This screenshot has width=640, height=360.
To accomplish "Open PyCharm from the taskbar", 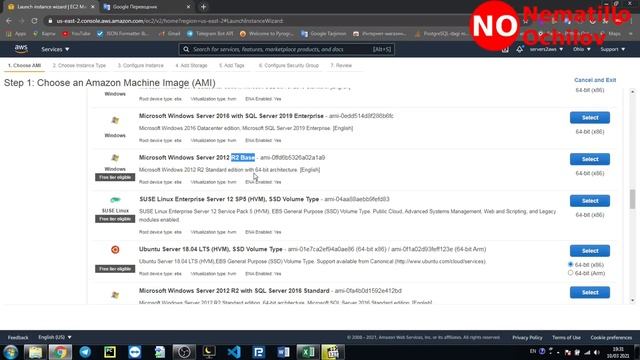I will (110, 352).
